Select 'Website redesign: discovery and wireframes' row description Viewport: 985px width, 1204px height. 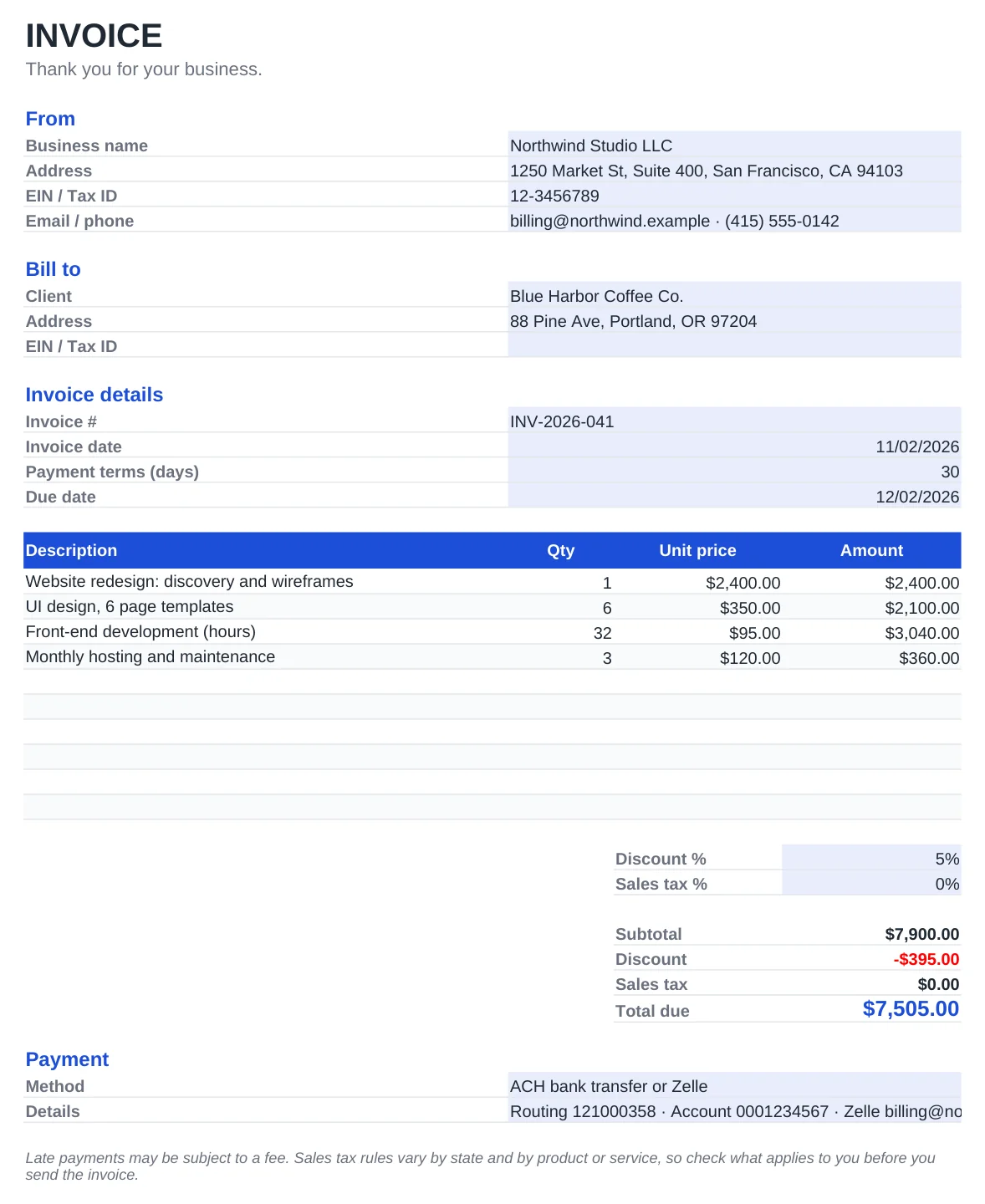tap(189, 581)
